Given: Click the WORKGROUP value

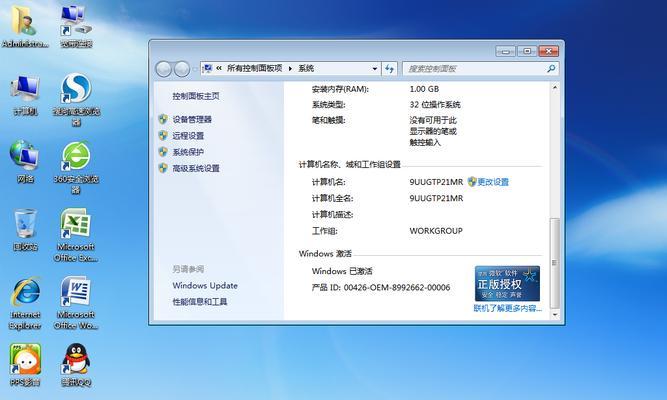Looking at the screenshot, I should pyautogui.click(x=436, y=231).
